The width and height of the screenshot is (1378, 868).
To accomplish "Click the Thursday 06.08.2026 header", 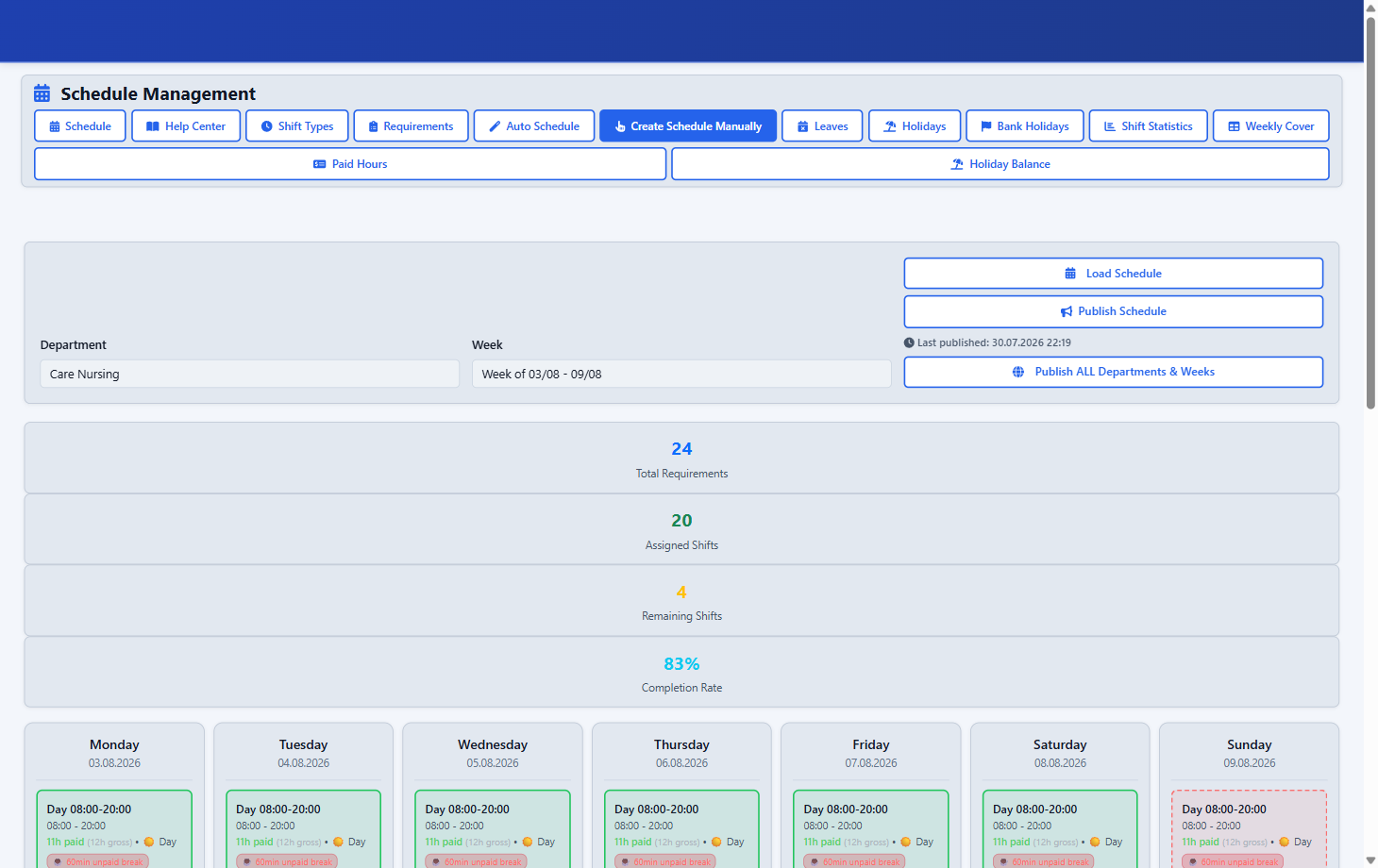I will (x=681, y=753).
